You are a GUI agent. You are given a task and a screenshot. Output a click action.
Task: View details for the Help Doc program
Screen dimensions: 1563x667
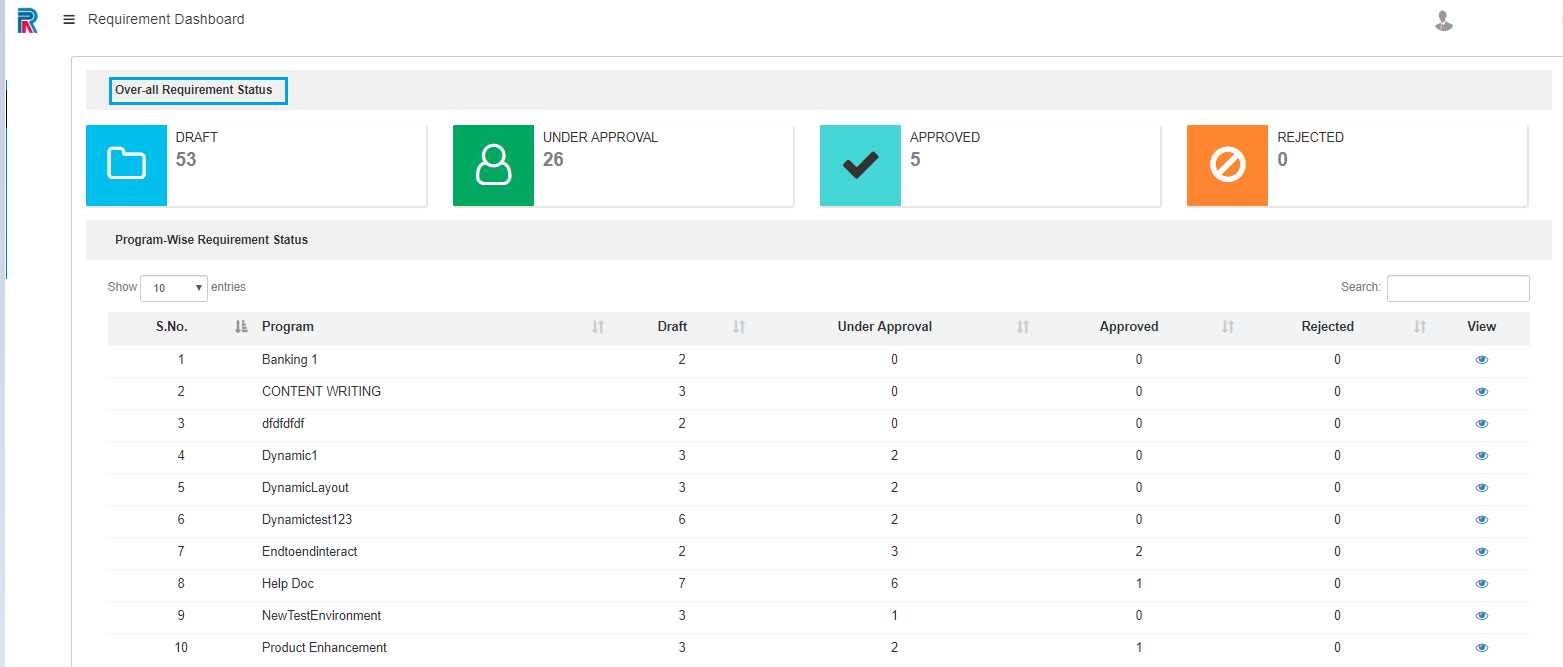tap(1481, 583)
